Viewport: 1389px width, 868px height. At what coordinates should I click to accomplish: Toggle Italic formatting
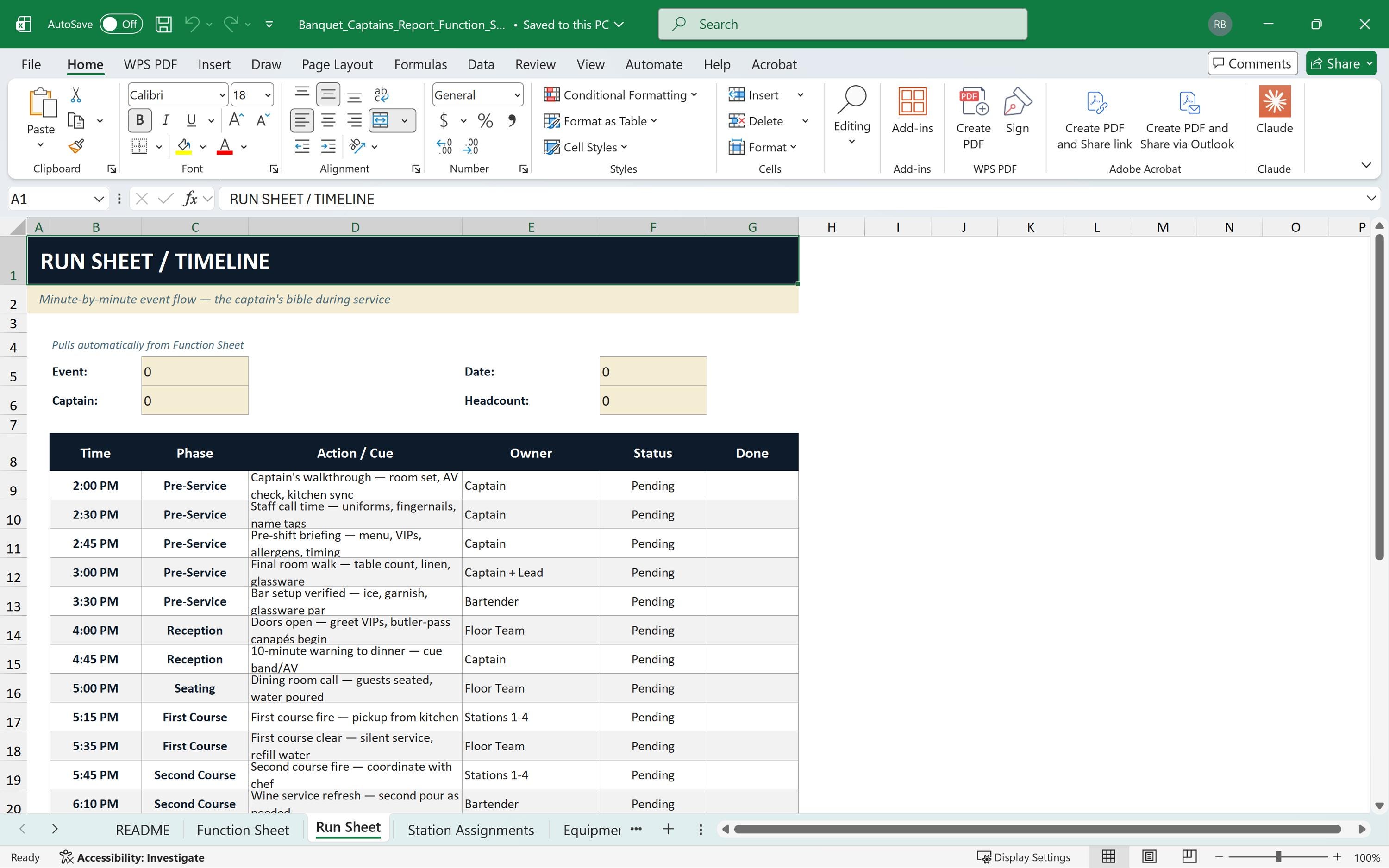[166, 120]
